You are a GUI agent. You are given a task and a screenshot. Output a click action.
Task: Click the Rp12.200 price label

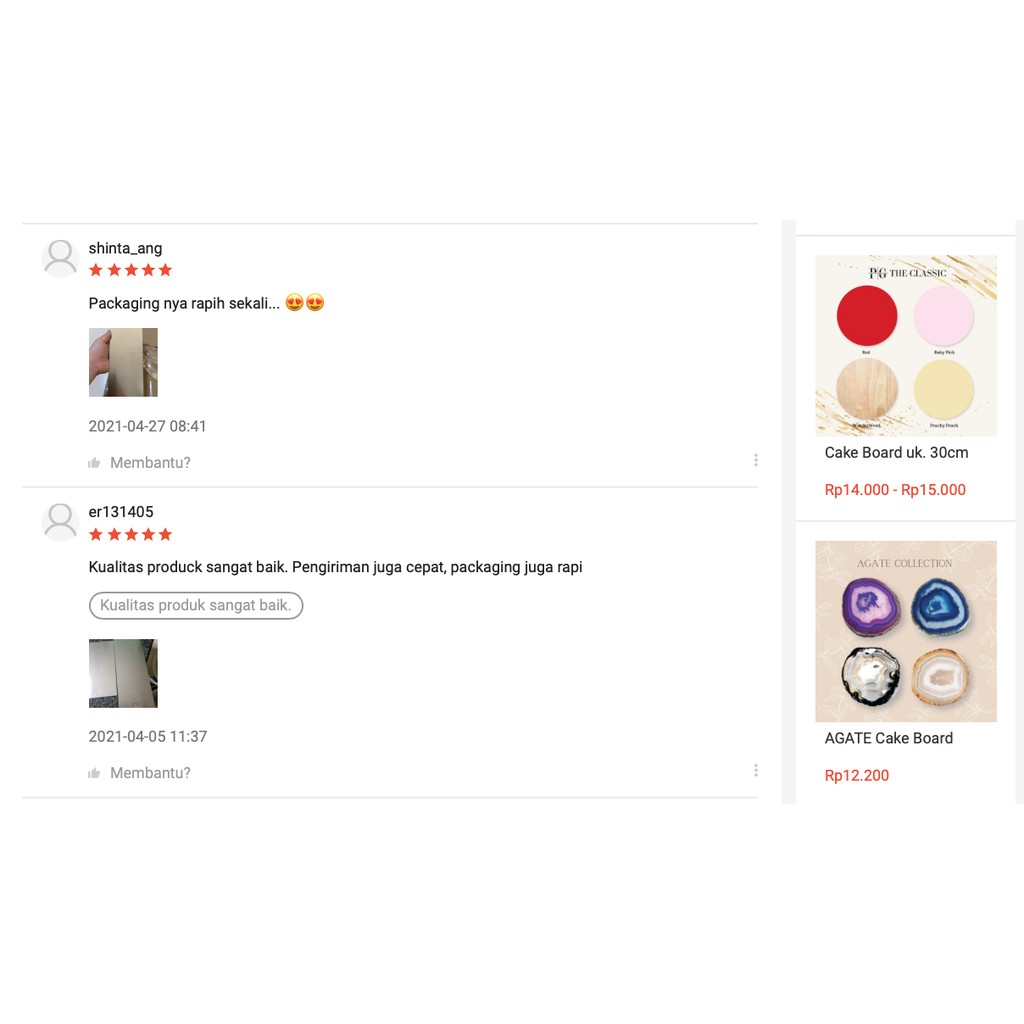pyautogui.click(x=856, y=776)
